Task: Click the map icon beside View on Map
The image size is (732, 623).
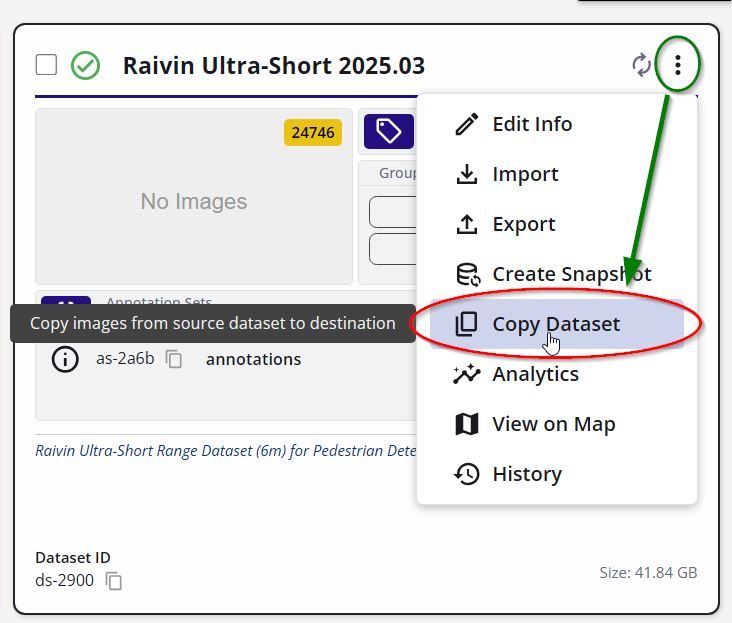Action: 466,424
